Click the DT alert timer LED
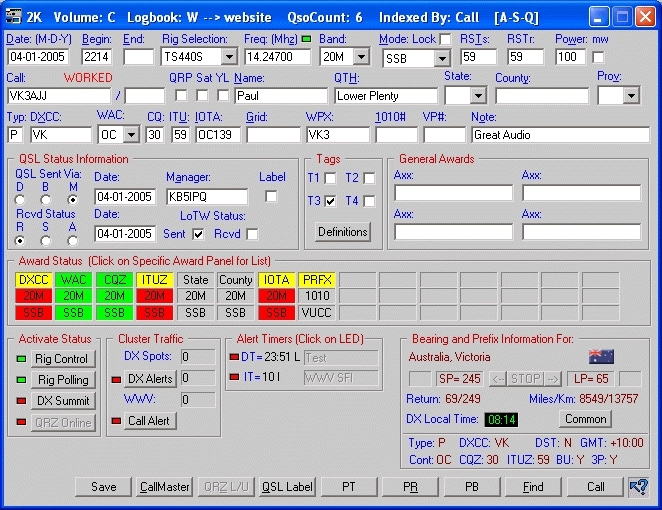The width and height of the screenshot is (662, 510). point(235,357)
